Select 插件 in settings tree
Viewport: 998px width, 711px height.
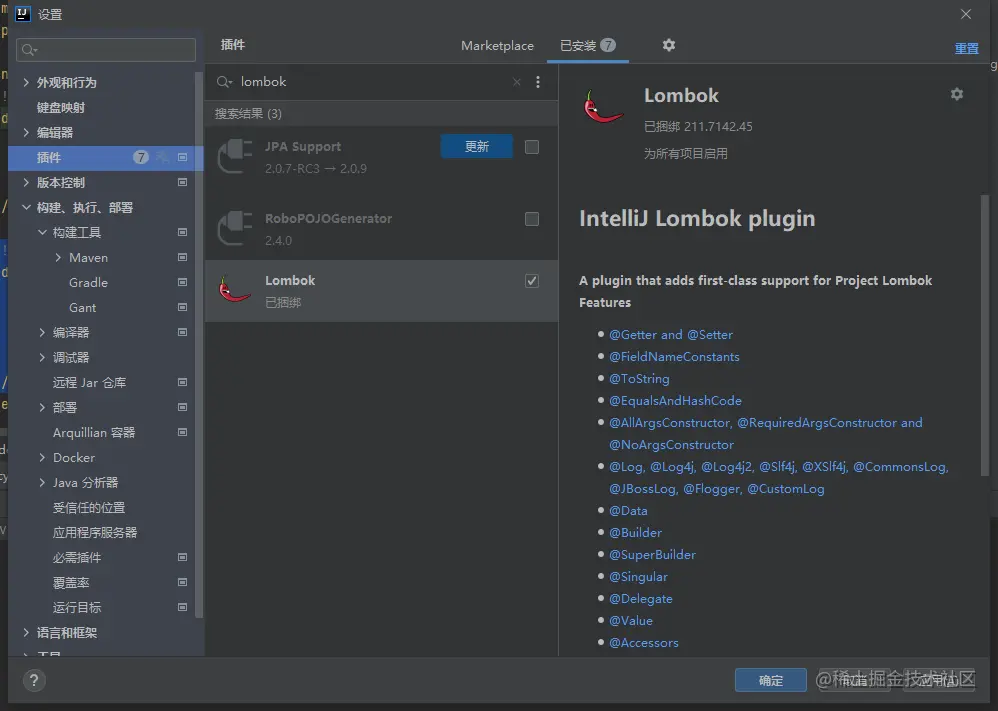point(106,157)
